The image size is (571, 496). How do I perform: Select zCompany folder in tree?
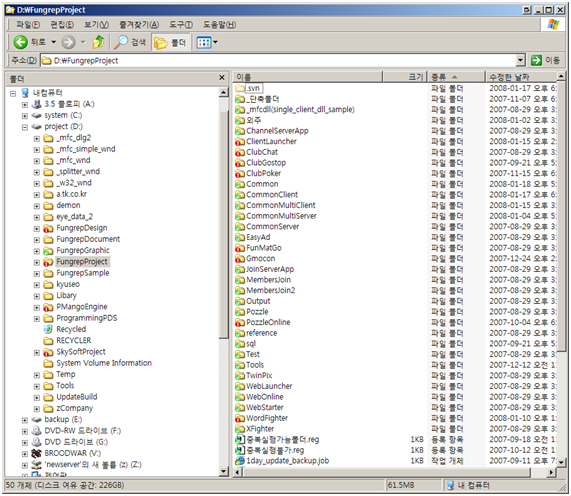tap(75, 408)
